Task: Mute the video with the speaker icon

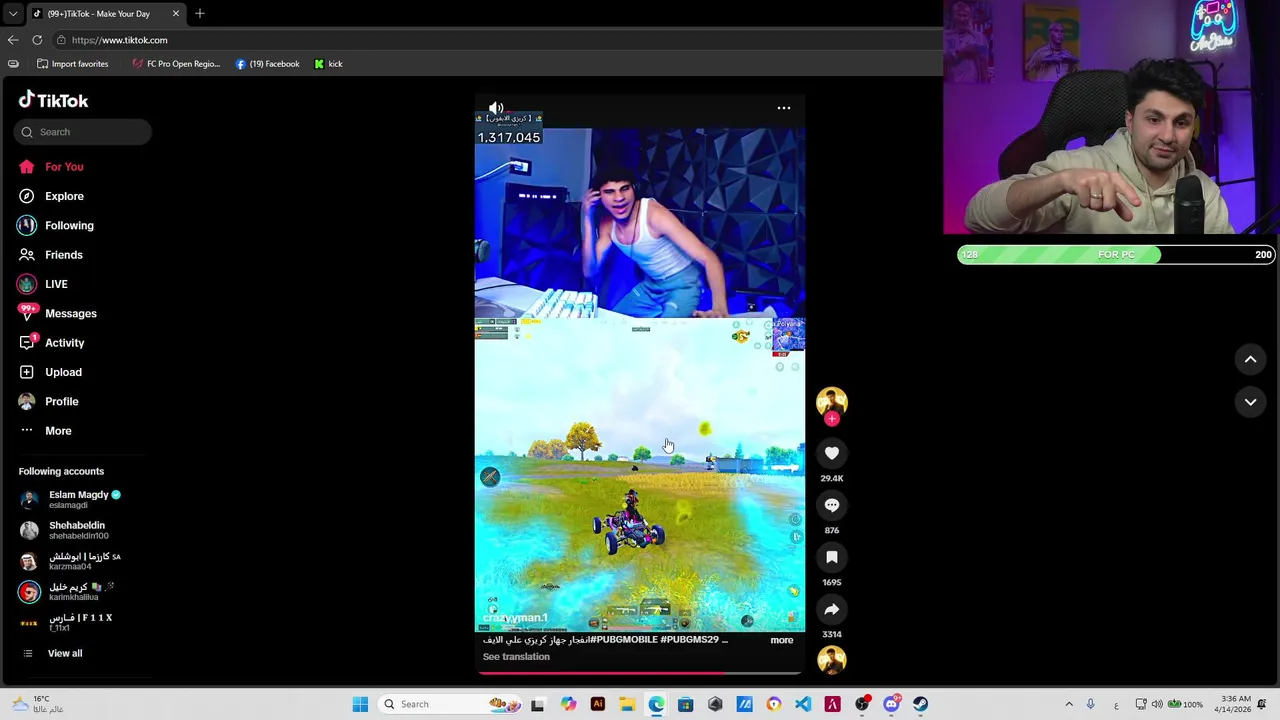Action: [496, 107]
